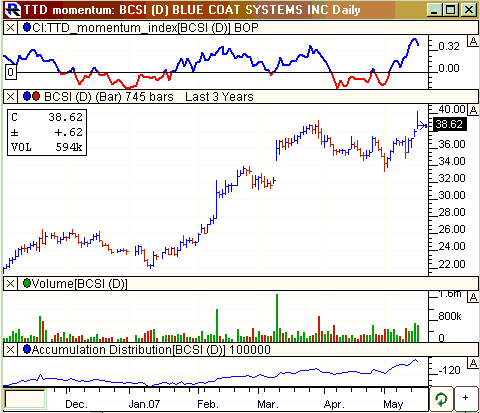Toggle auto-scale A on price pane
This screenshot has width=480, height=413.
tap(473, 109)
